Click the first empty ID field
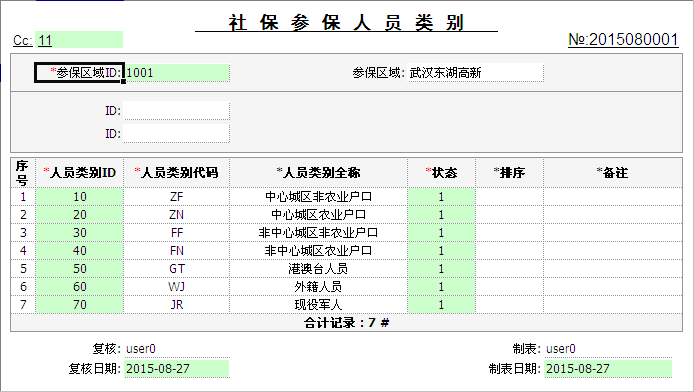Screen dimensions: 694x392 176,111
